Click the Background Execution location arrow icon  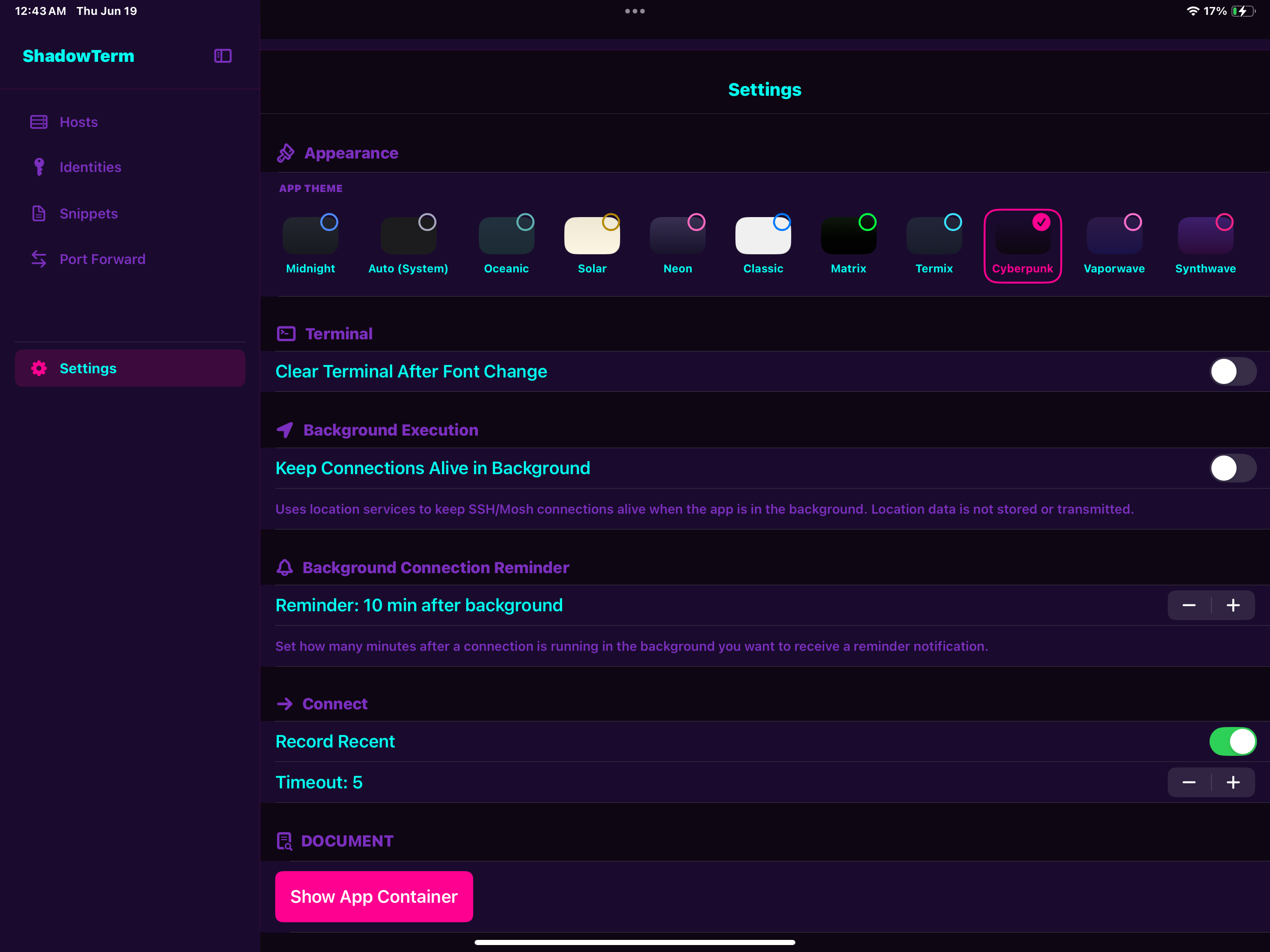pyautogui.click(x=285, y=430)
